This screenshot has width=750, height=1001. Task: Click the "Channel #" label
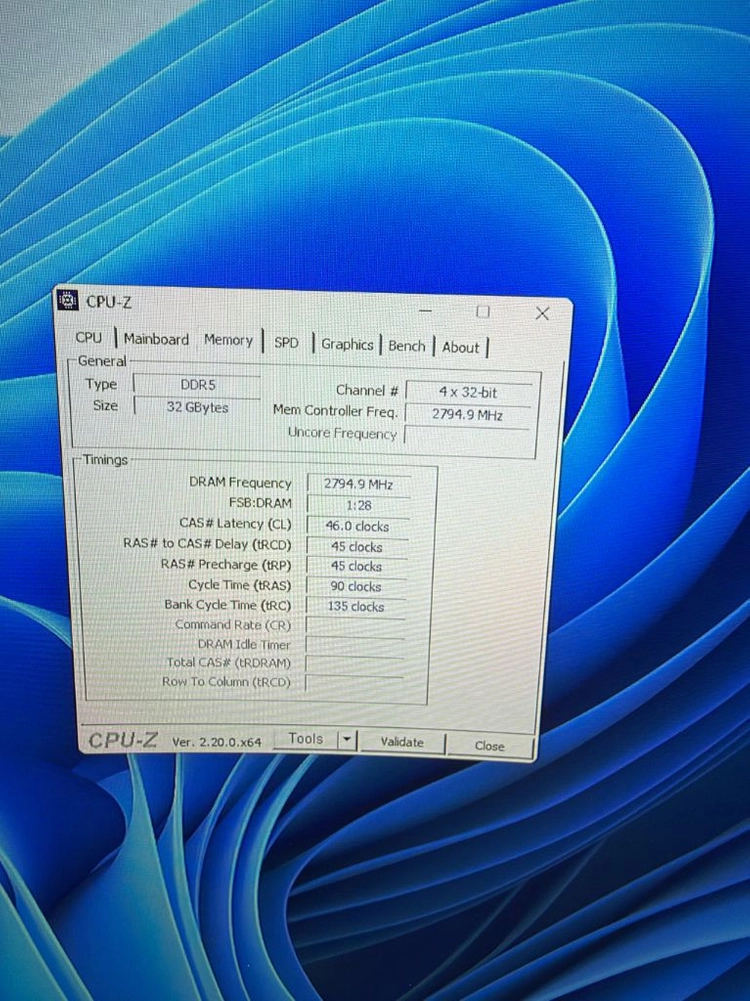click(x=367, y=390)
